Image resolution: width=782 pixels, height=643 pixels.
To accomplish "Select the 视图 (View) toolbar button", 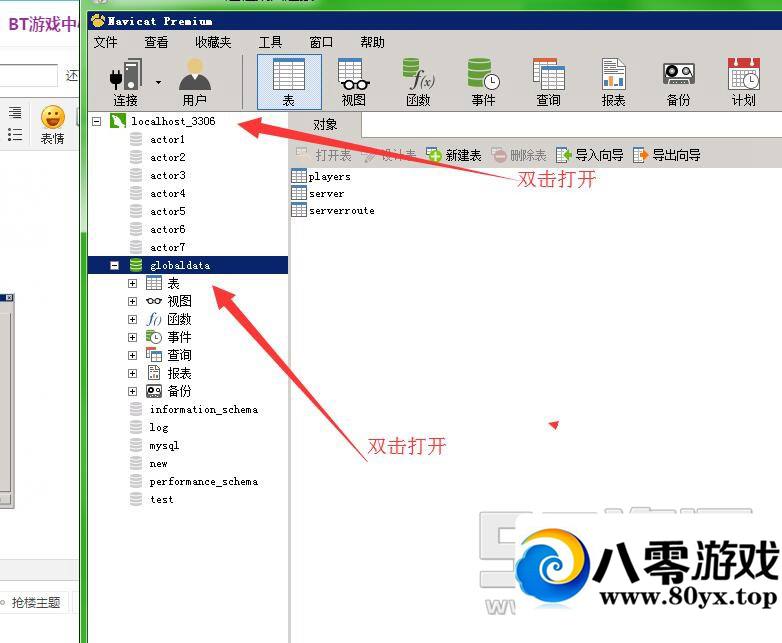I will (x=354, y=82).
